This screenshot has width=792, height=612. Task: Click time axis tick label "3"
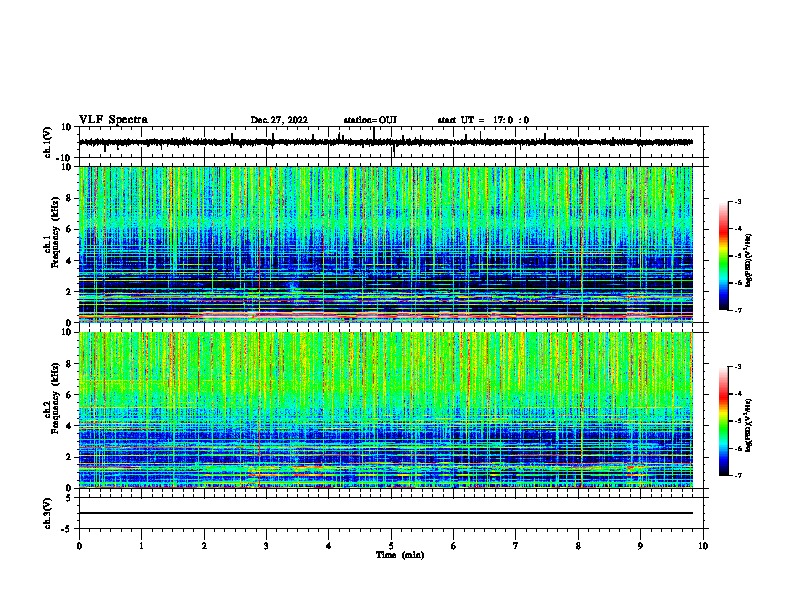click(x=266, y=546)
